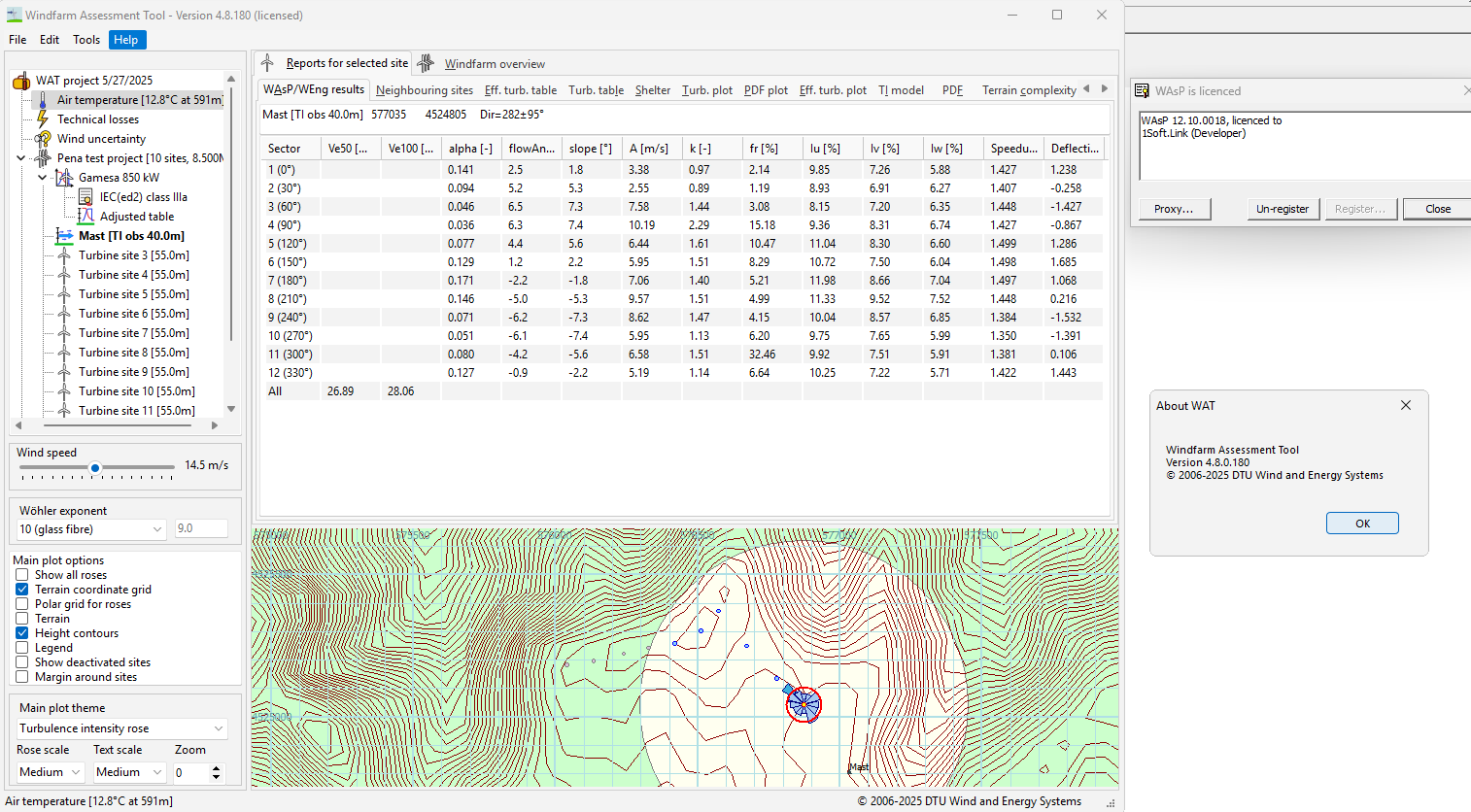The width and height of the screenshot is (1471, 812).
Task: Click the Un-register button
Action: 1283,209
